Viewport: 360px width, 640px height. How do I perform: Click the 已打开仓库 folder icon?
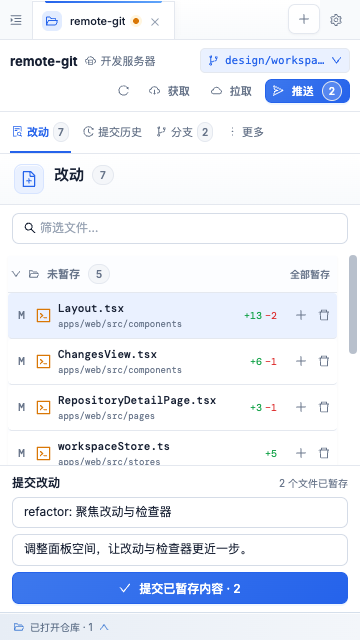(18, 627)
